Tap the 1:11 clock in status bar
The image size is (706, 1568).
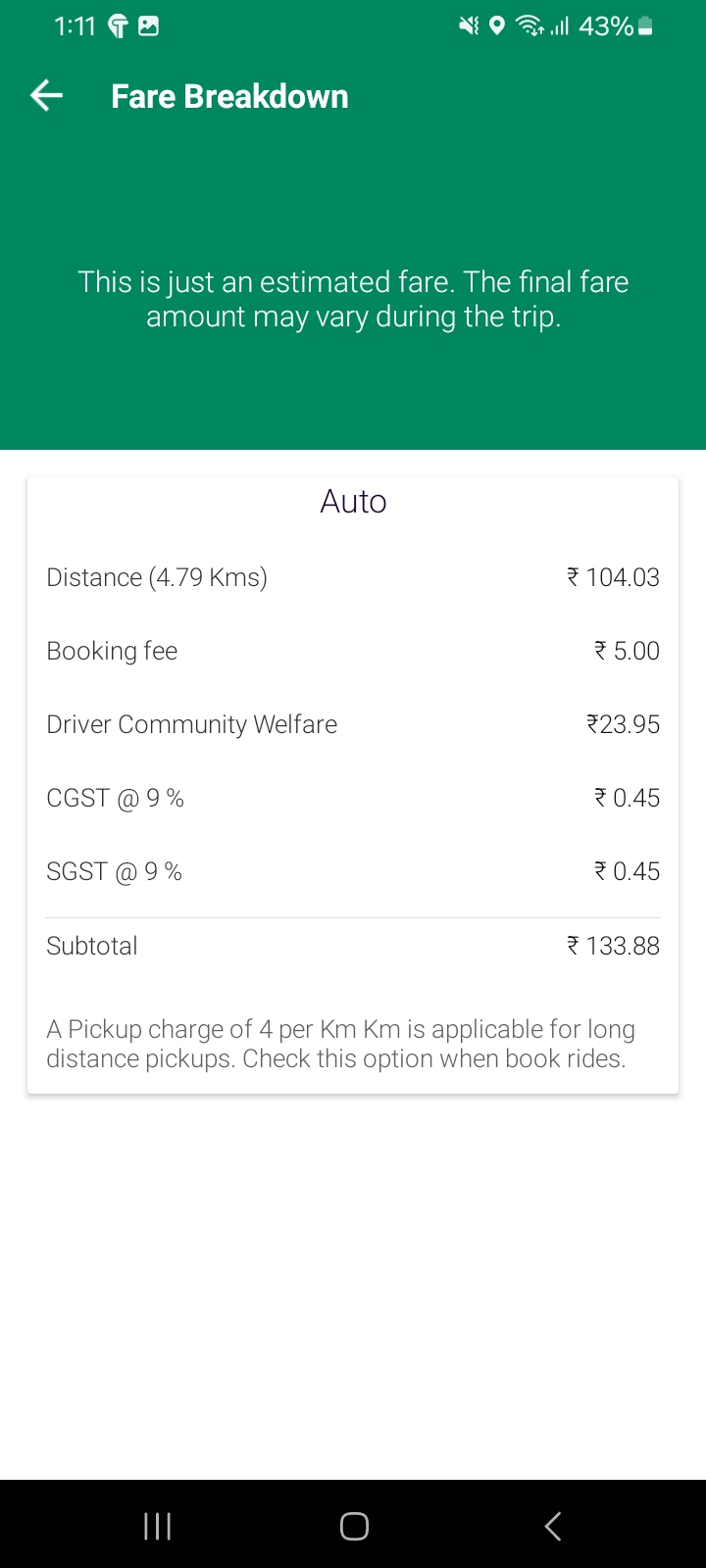click(x=76, y=26)
